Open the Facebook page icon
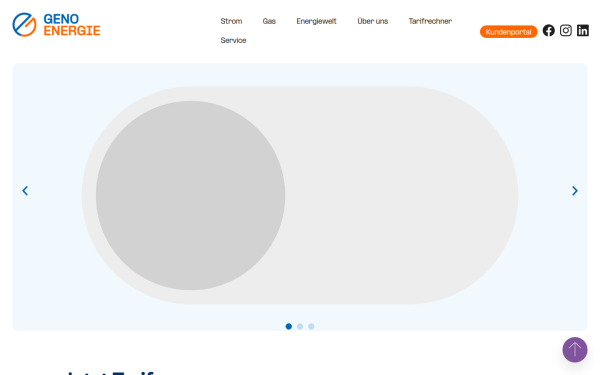 click(548, 31)
